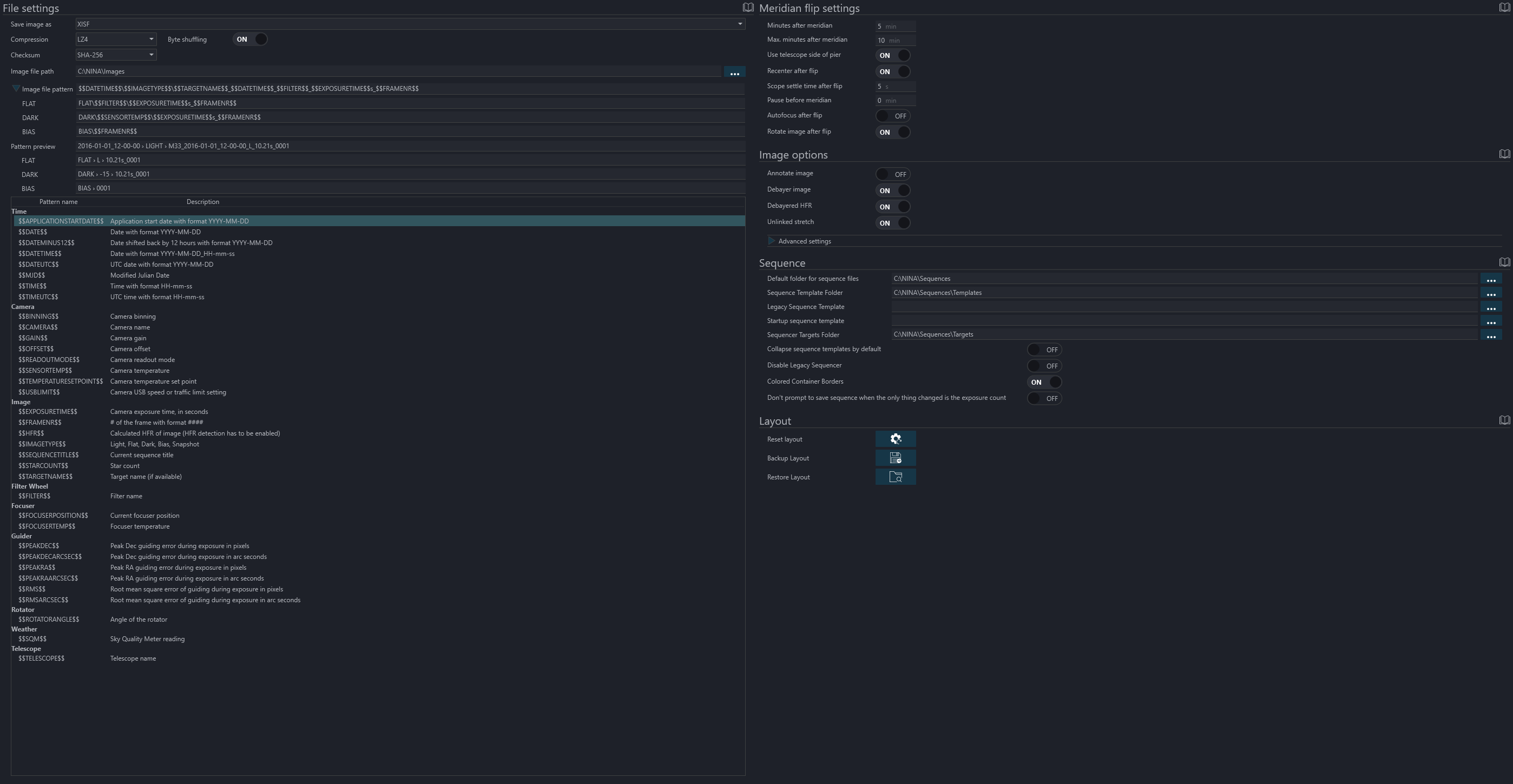This screenshot has width=1513, height=784.
Task: Select $$FILTER$$ pattern row
Action: coord(379,496)
